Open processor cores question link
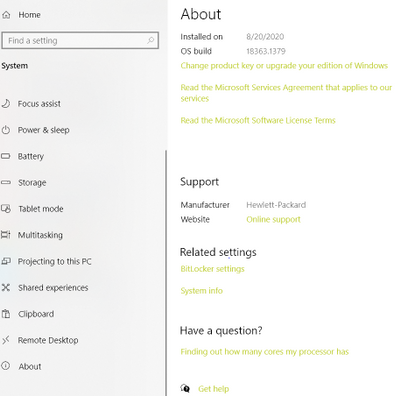400x396 pixels. [x=265, y=352]
